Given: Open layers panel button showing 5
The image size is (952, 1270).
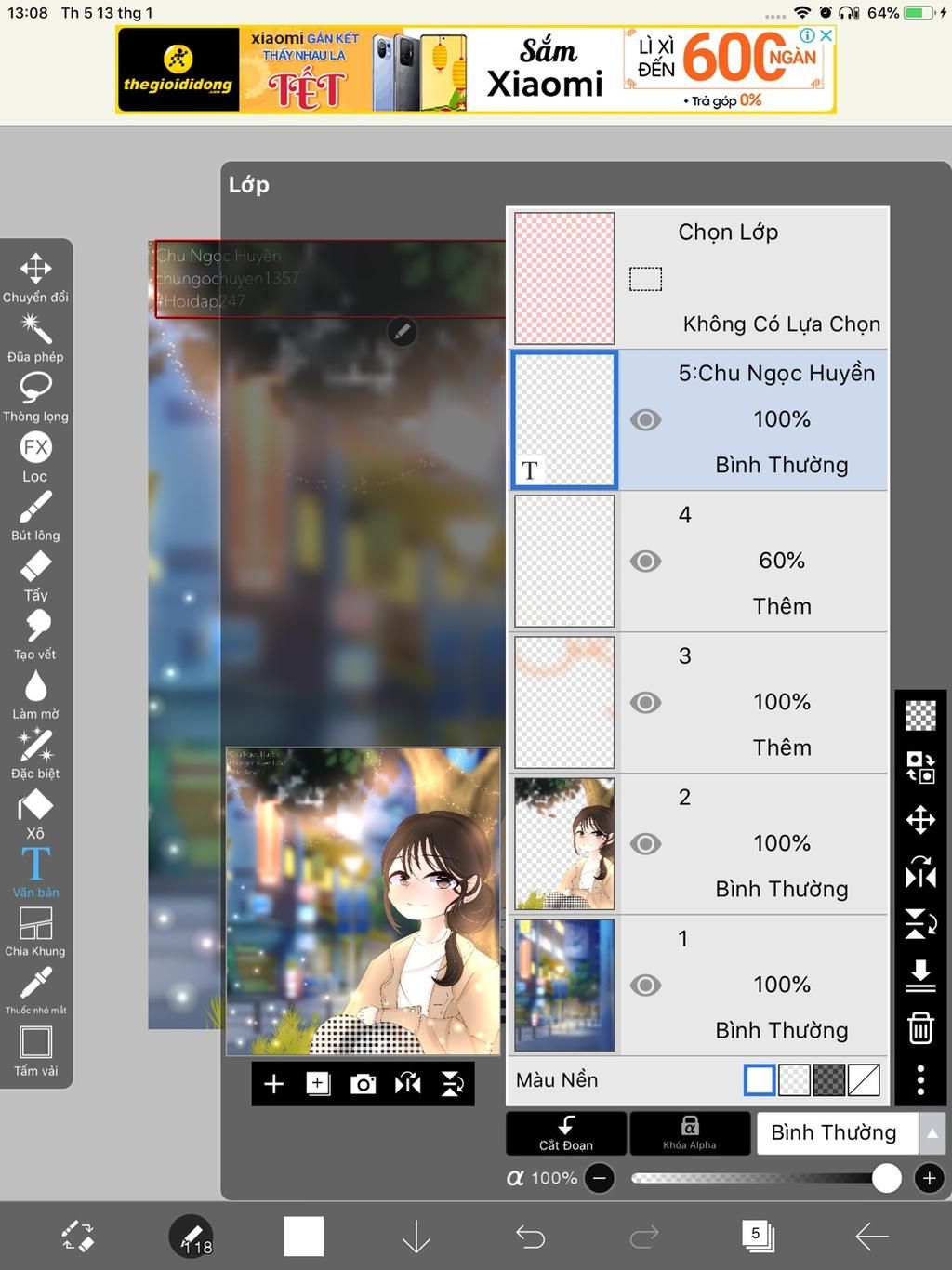Looking at the screenshot, I should pyautogui.click(x=758, y=1237).
